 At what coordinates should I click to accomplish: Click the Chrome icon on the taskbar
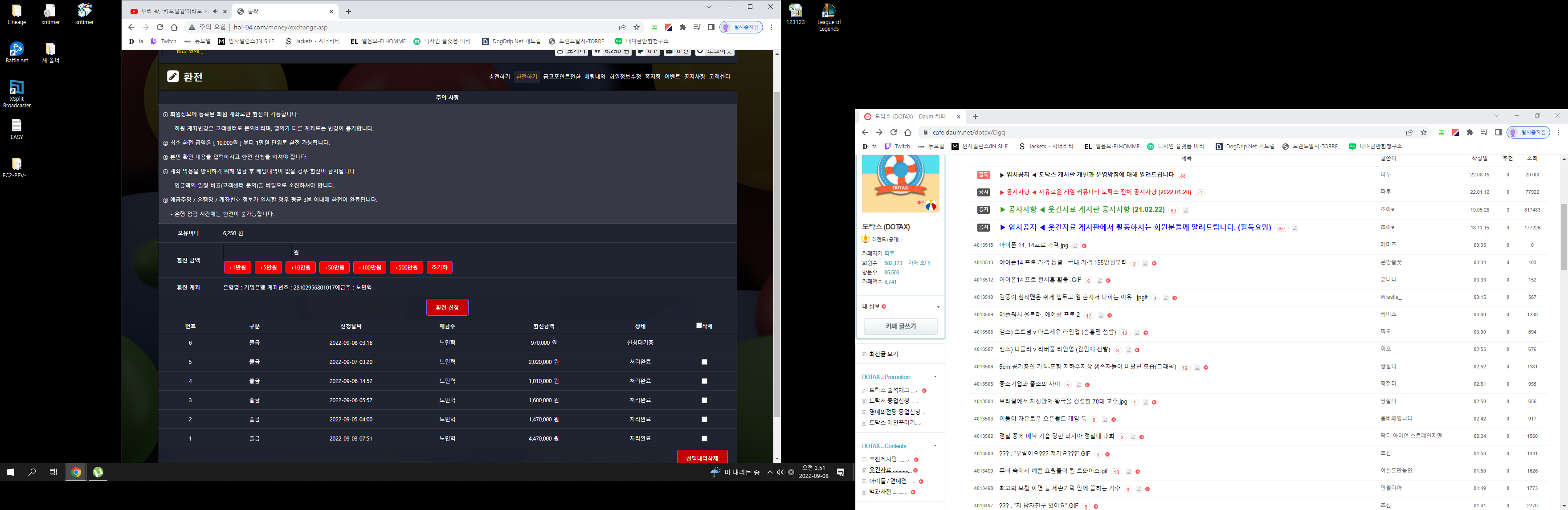click(76, 472)
